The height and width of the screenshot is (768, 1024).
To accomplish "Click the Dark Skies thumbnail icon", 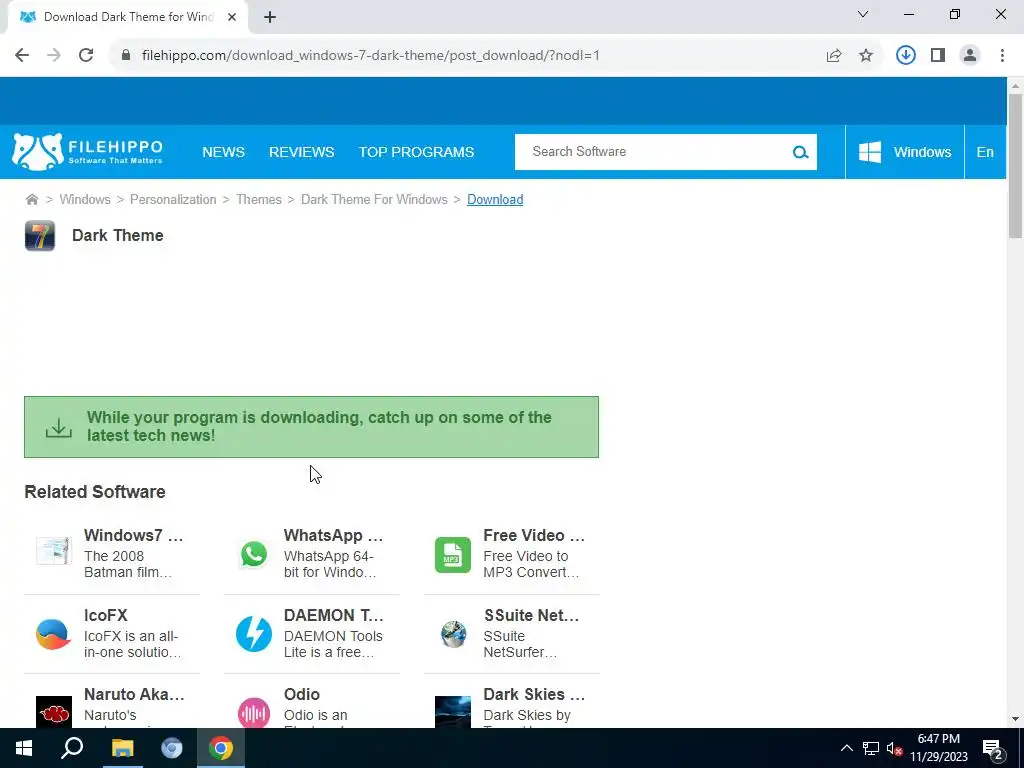I will click(x=453, y=712).
